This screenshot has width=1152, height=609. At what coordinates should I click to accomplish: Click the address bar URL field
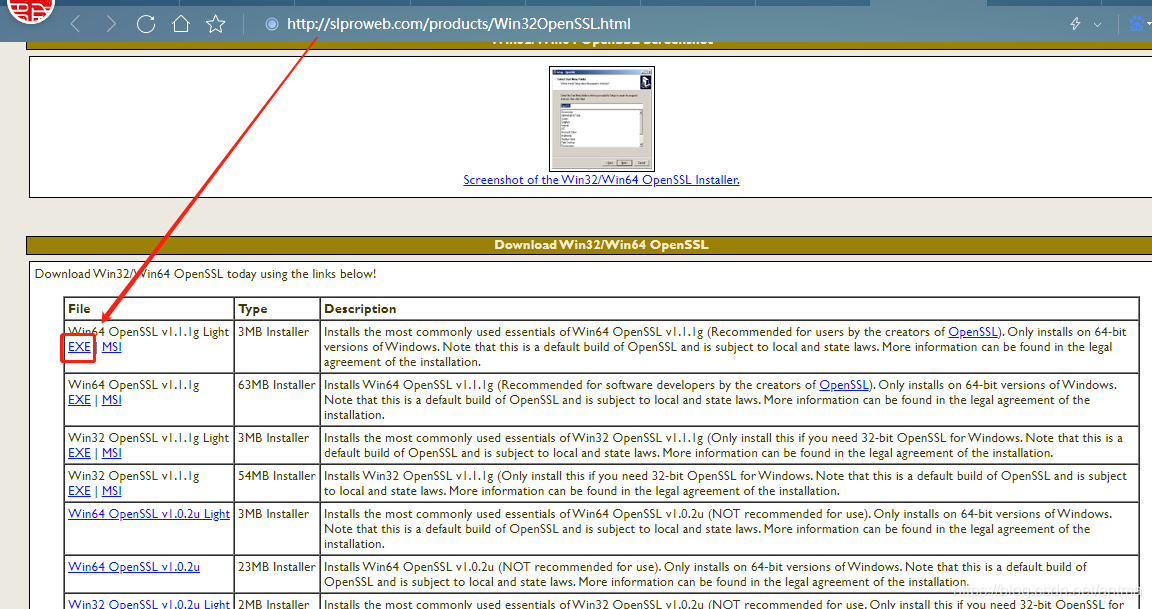click(458, 24)
